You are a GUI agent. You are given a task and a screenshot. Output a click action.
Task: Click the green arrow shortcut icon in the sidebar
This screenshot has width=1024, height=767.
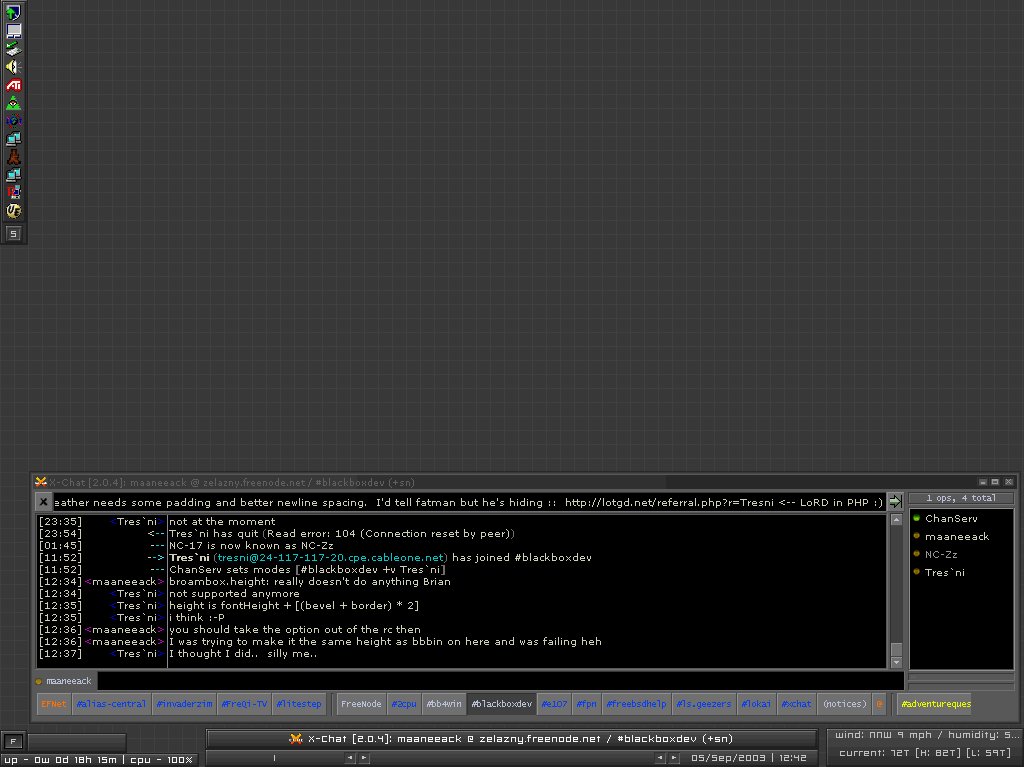(x=13, y=12)
